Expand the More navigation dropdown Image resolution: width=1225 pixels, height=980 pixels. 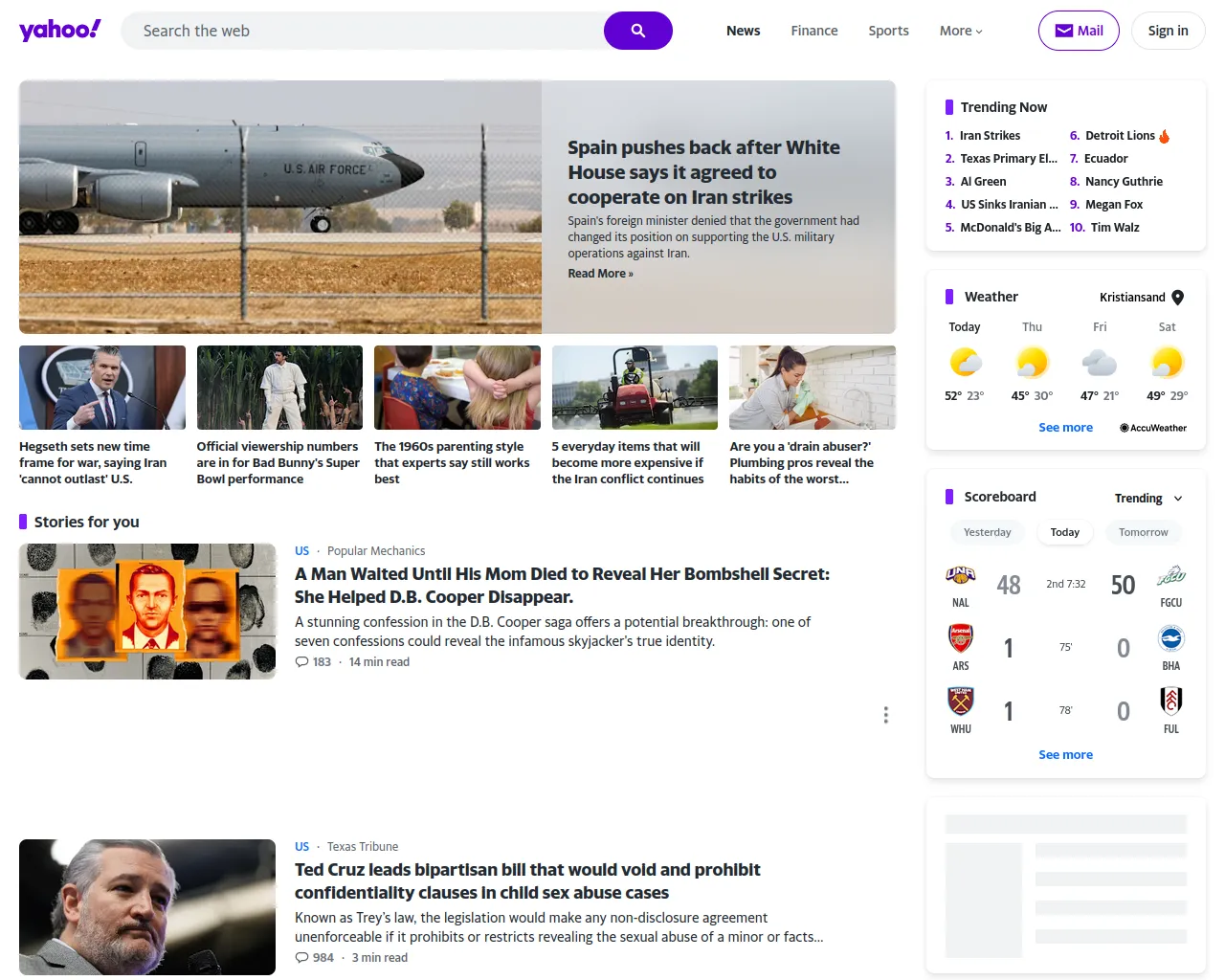click(960, 31)
